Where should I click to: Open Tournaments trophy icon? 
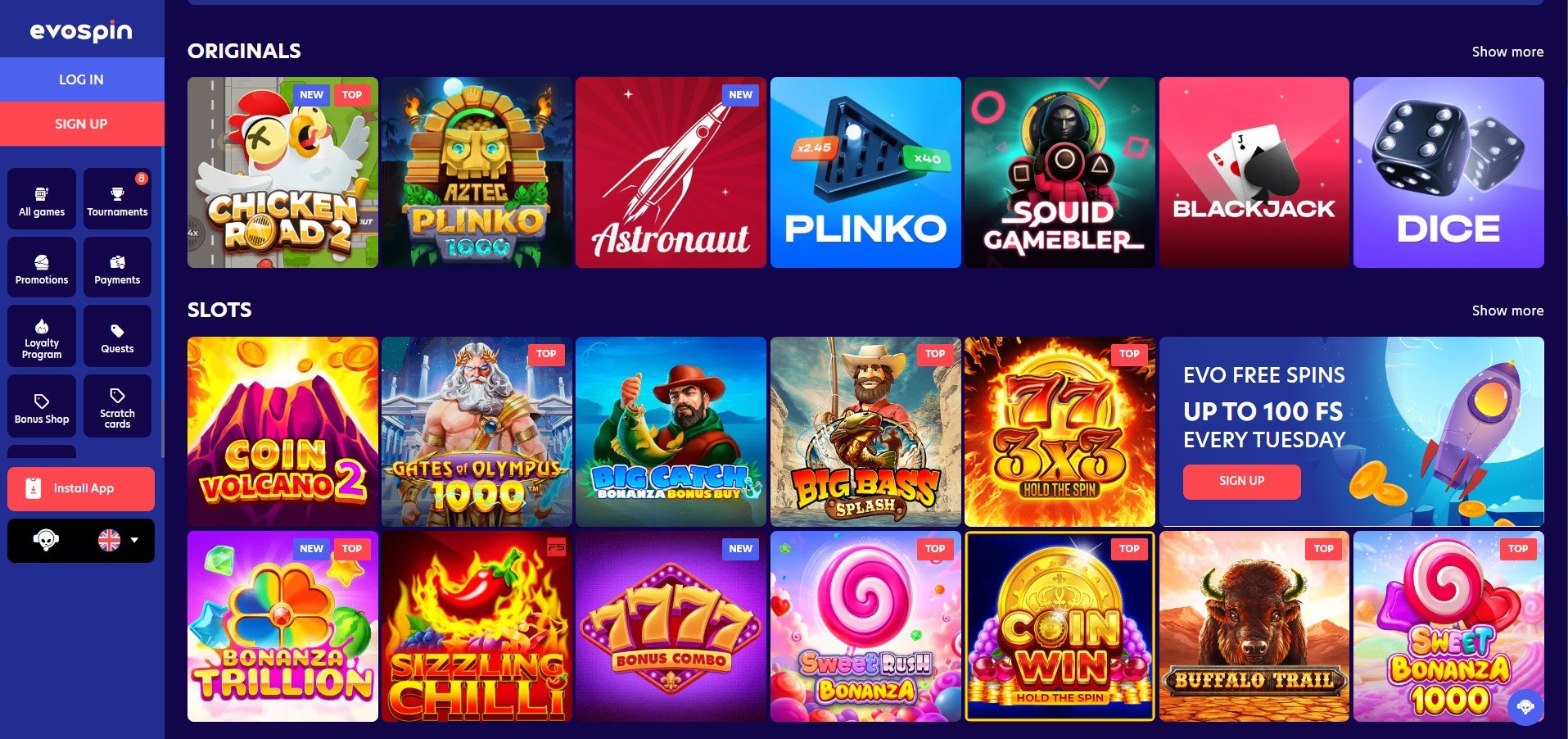118,194
